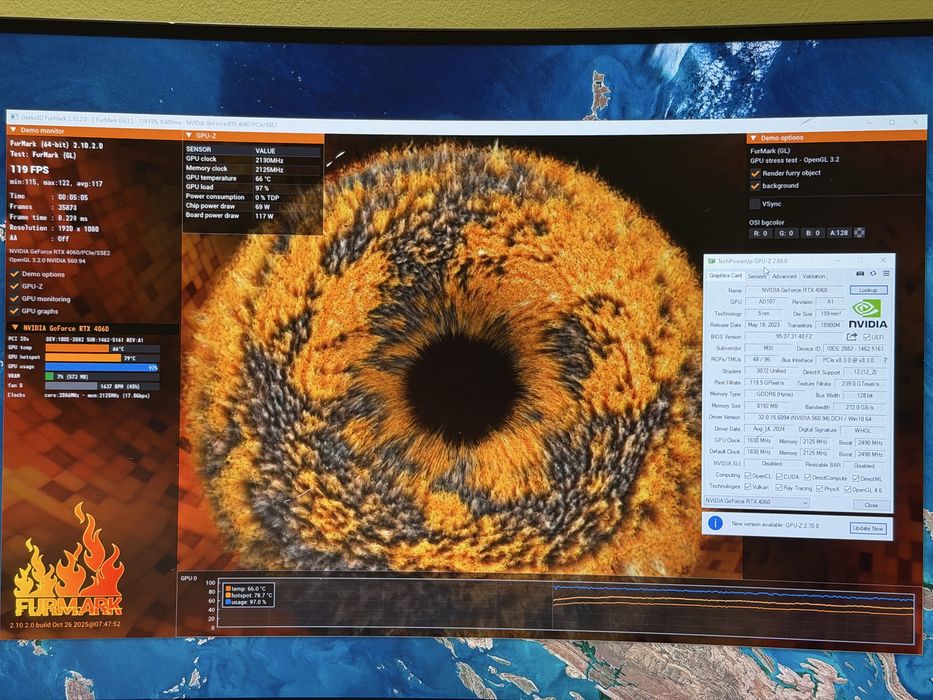
Task: Toggle the OpenCL checkbox in GPU-Z
Action: coord(748,476)
